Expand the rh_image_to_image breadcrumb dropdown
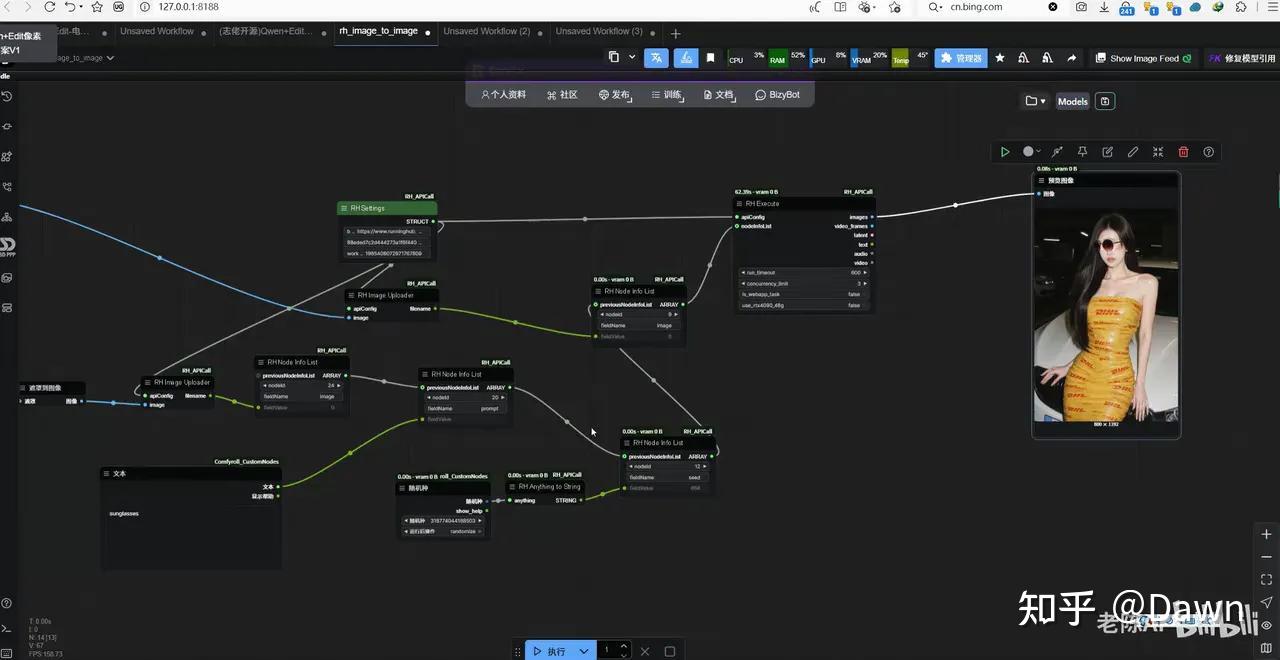 pos(110,58)
